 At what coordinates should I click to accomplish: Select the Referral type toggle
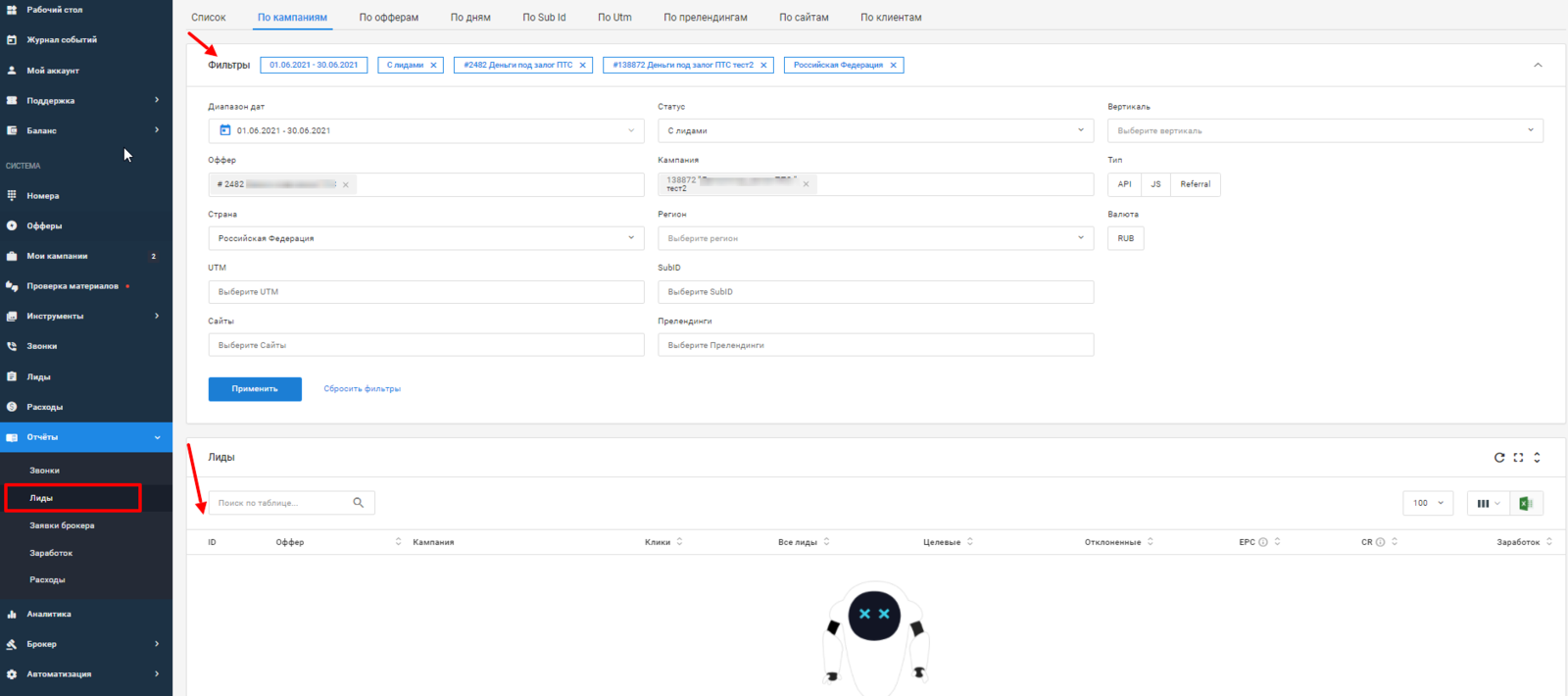(x=1195, y=184)
